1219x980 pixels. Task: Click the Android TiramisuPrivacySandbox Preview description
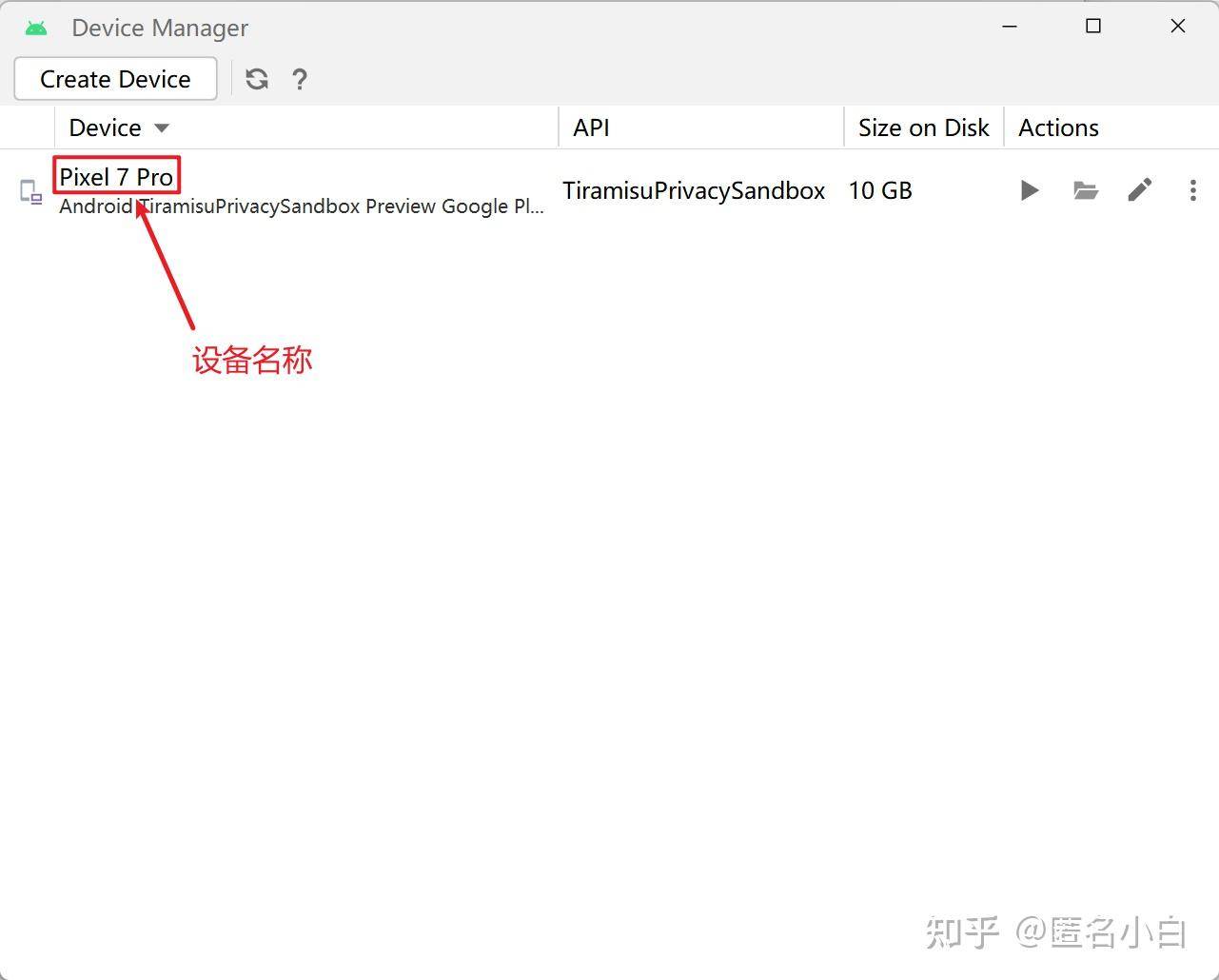(302, 206)
